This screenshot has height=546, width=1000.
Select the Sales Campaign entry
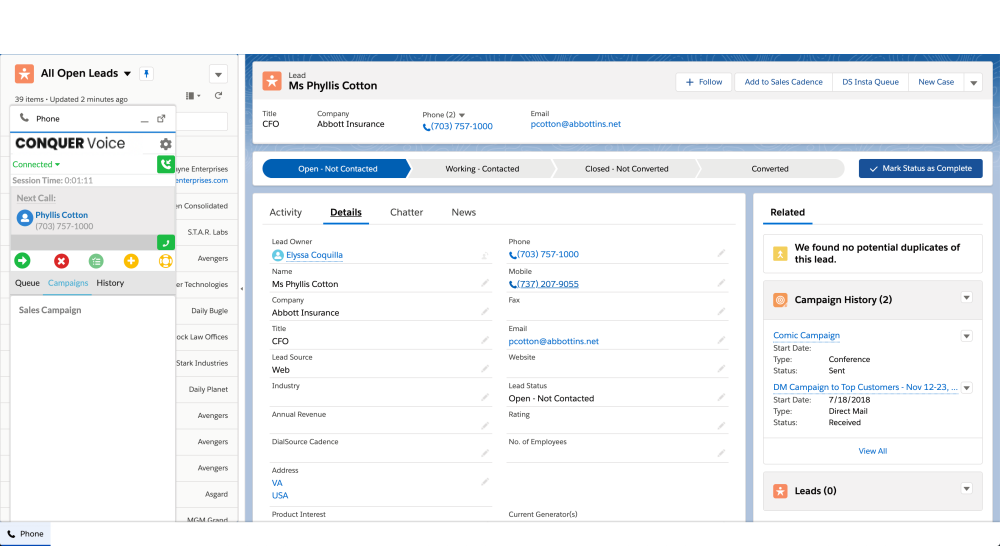(50, 310)
